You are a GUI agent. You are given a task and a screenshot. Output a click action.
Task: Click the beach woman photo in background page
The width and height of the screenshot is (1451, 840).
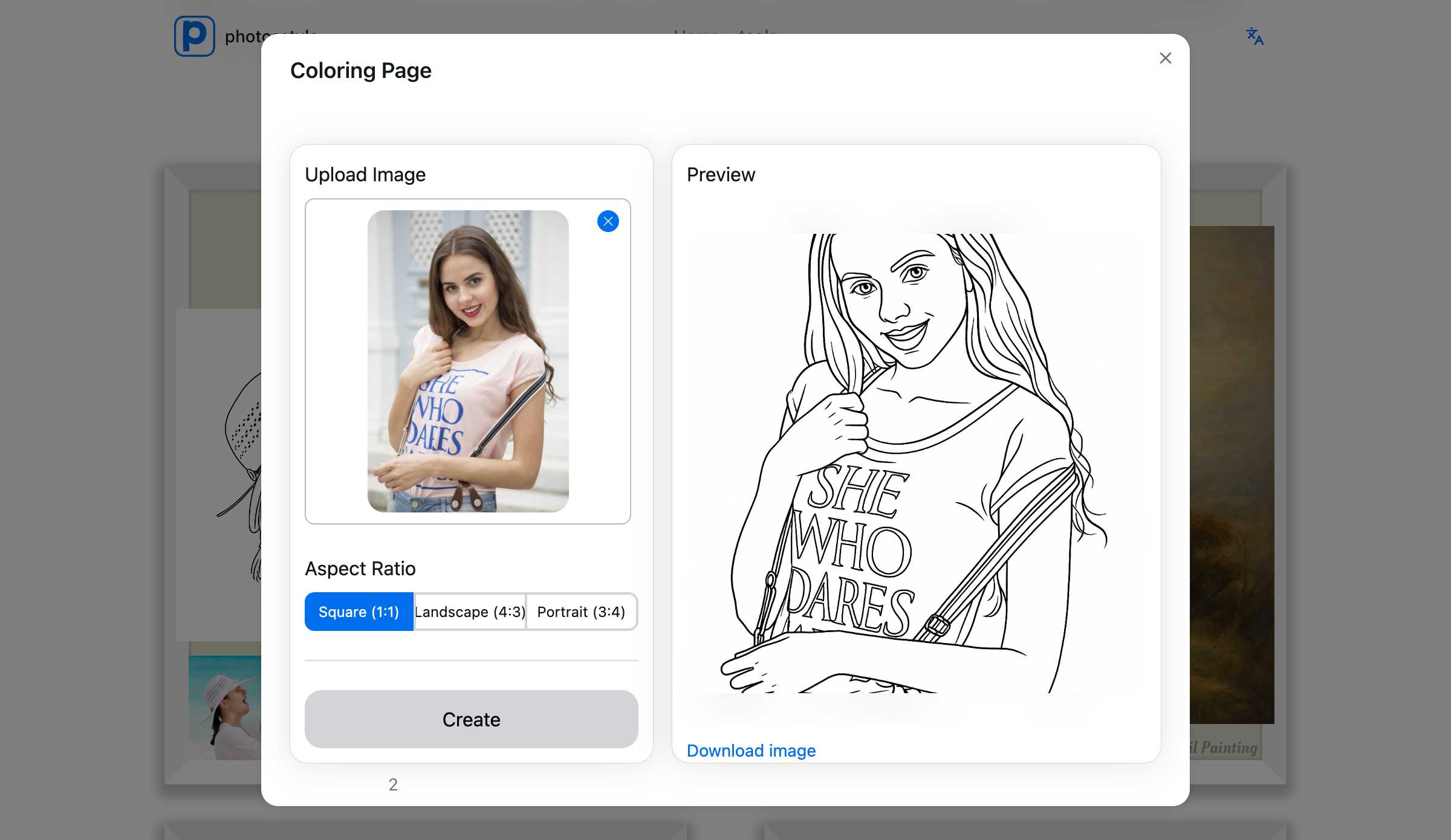click(x=225, y=708)
